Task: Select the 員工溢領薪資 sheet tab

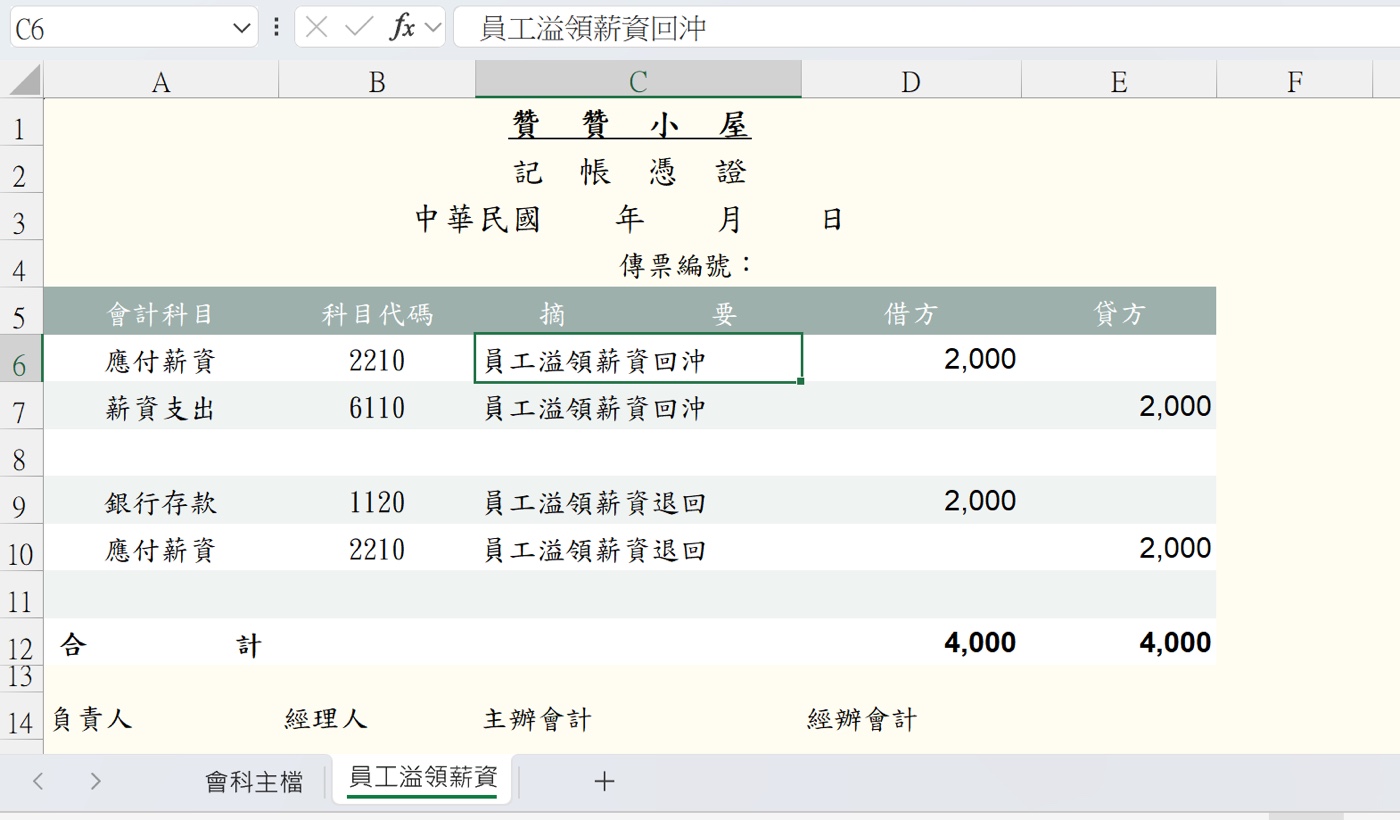Action: (x=421, y=781)
